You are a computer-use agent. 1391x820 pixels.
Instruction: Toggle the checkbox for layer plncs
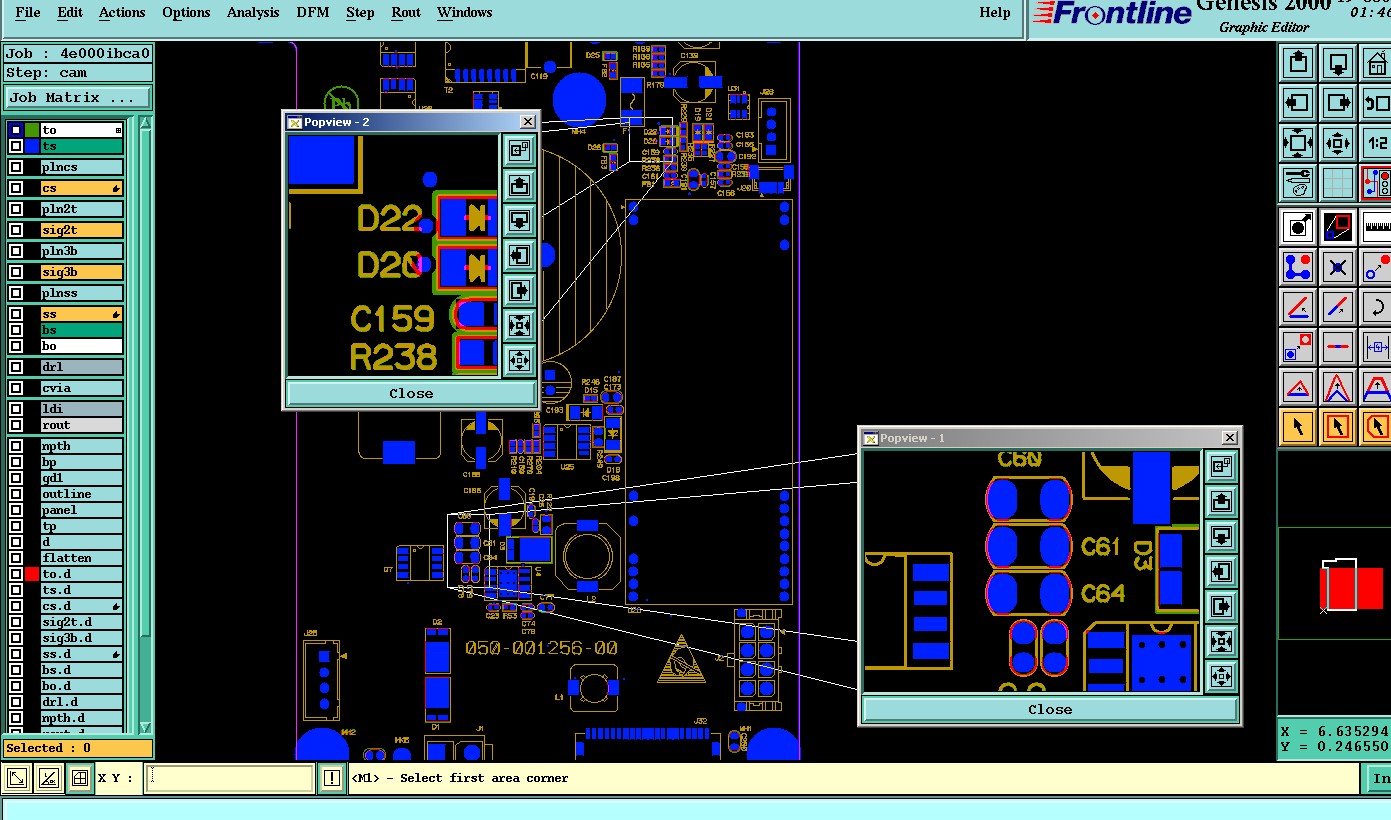pos(16,167)
